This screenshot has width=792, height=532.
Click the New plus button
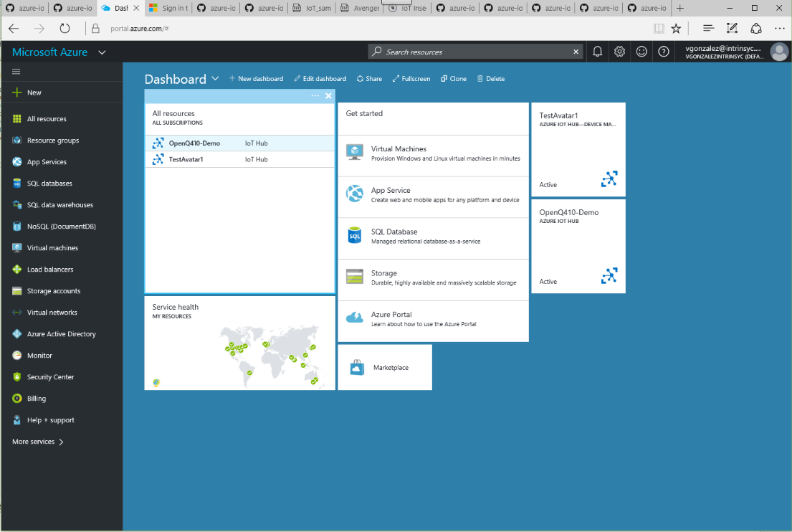(x=27, y=92)
